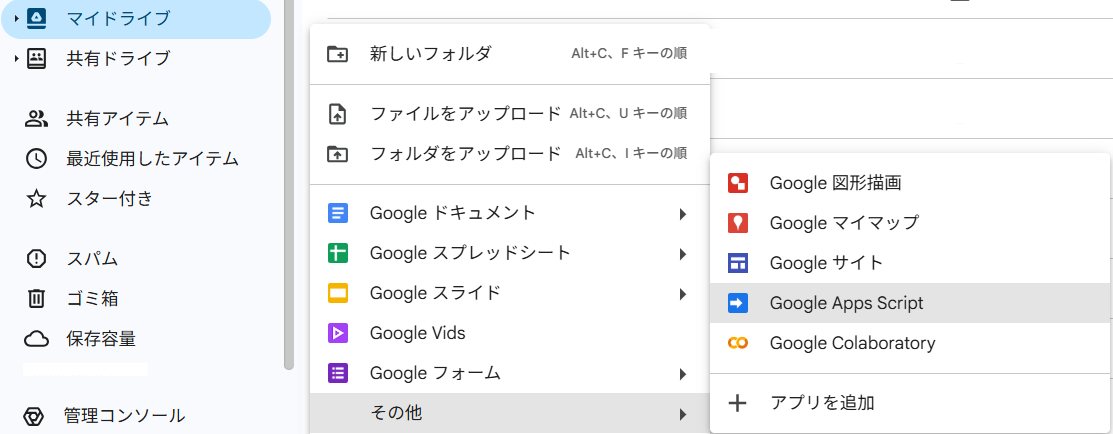This screenshot has height=434, width=1113.
Task: Click the Google Colaboratory icon
Action: (738, 343)
